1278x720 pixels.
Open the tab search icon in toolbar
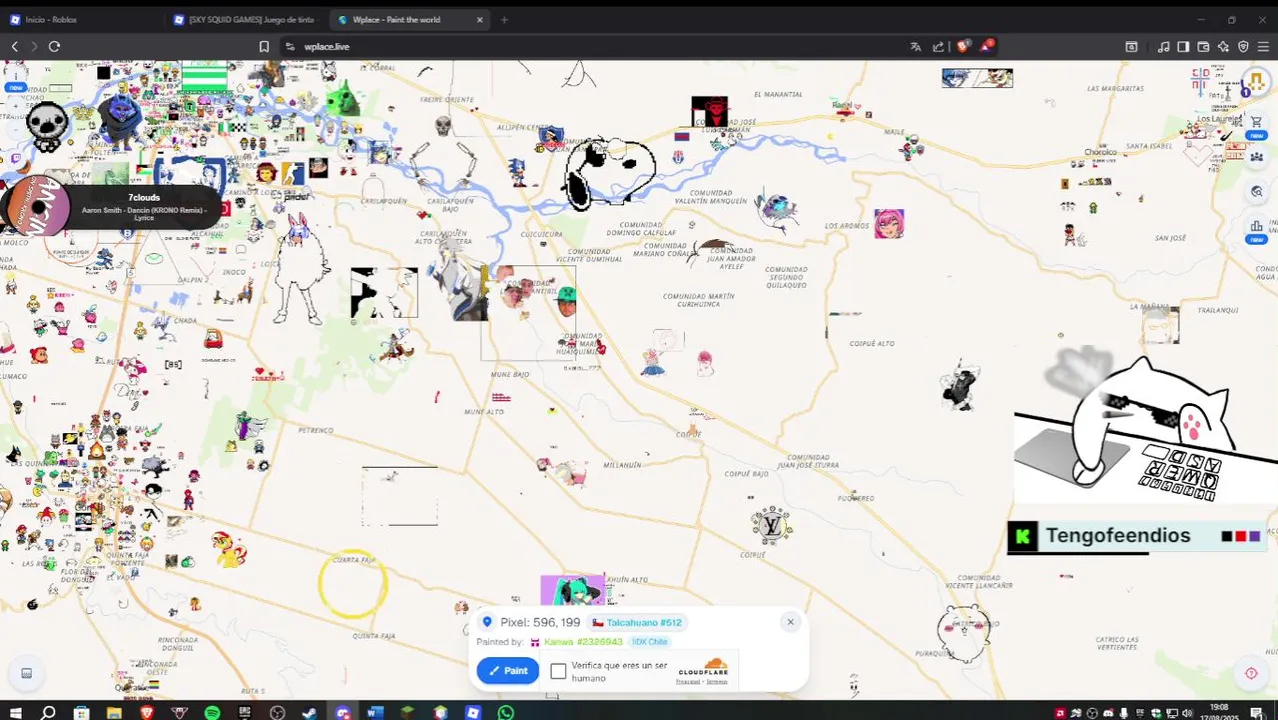(1131, 46)
